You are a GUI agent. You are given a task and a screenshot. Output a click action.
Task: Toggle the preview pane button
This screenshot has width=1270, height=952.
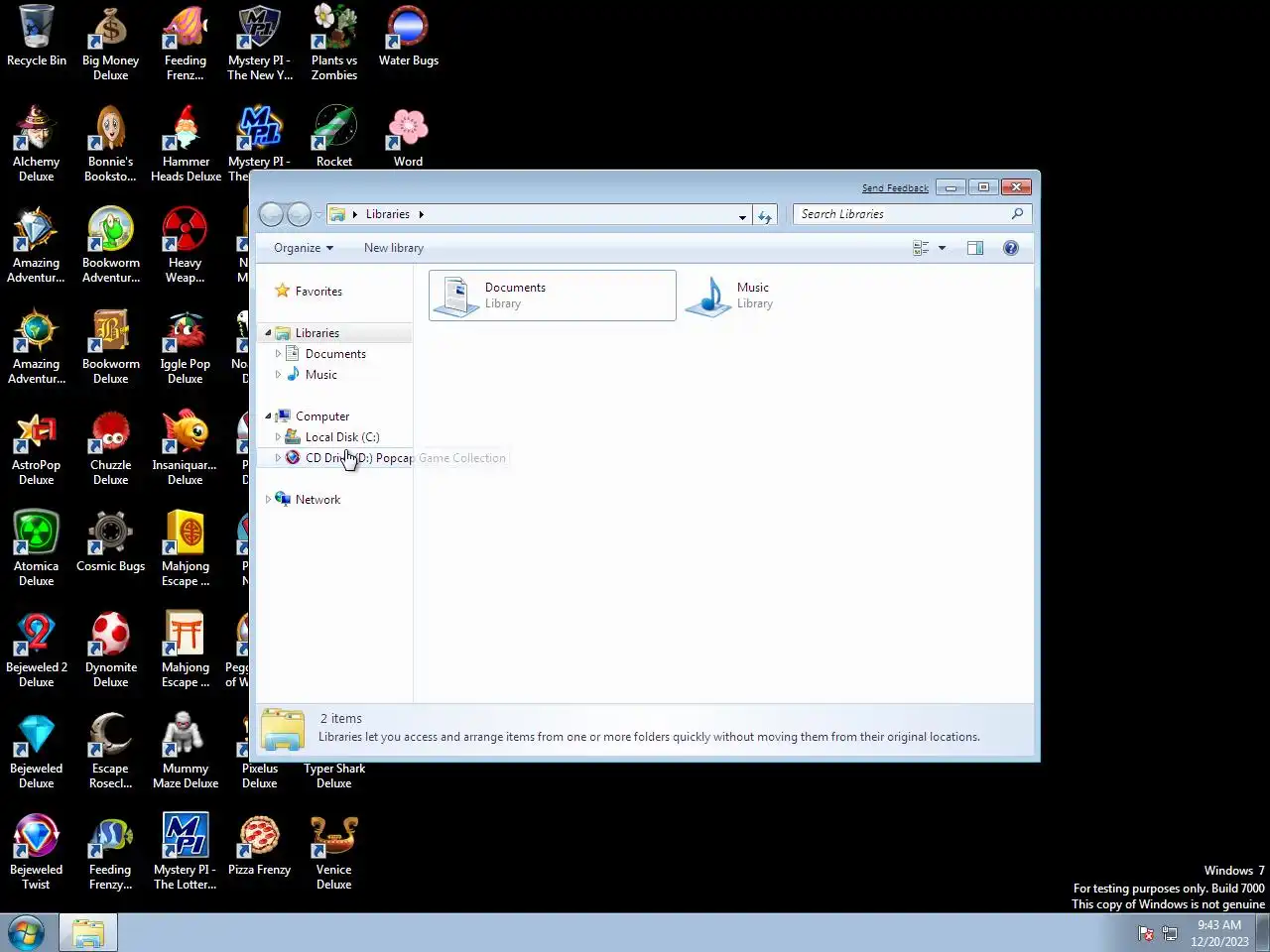coord(975,248)
